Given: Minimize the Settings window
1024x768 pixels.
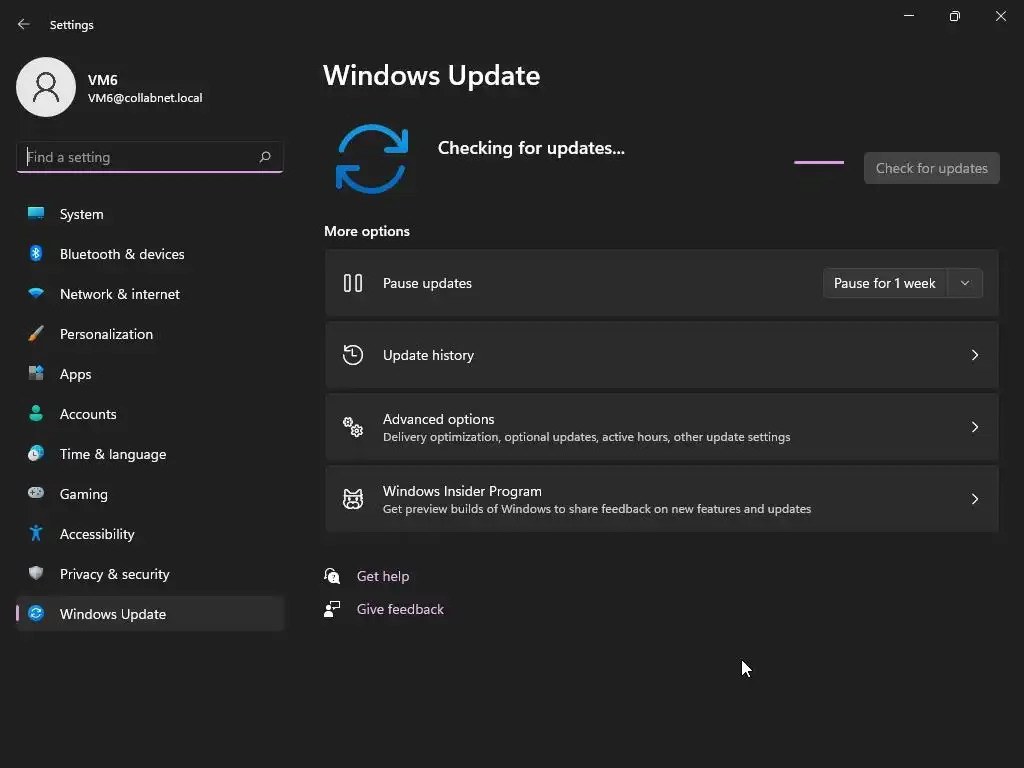Looking at the screenshot, I should click(908, 16).
